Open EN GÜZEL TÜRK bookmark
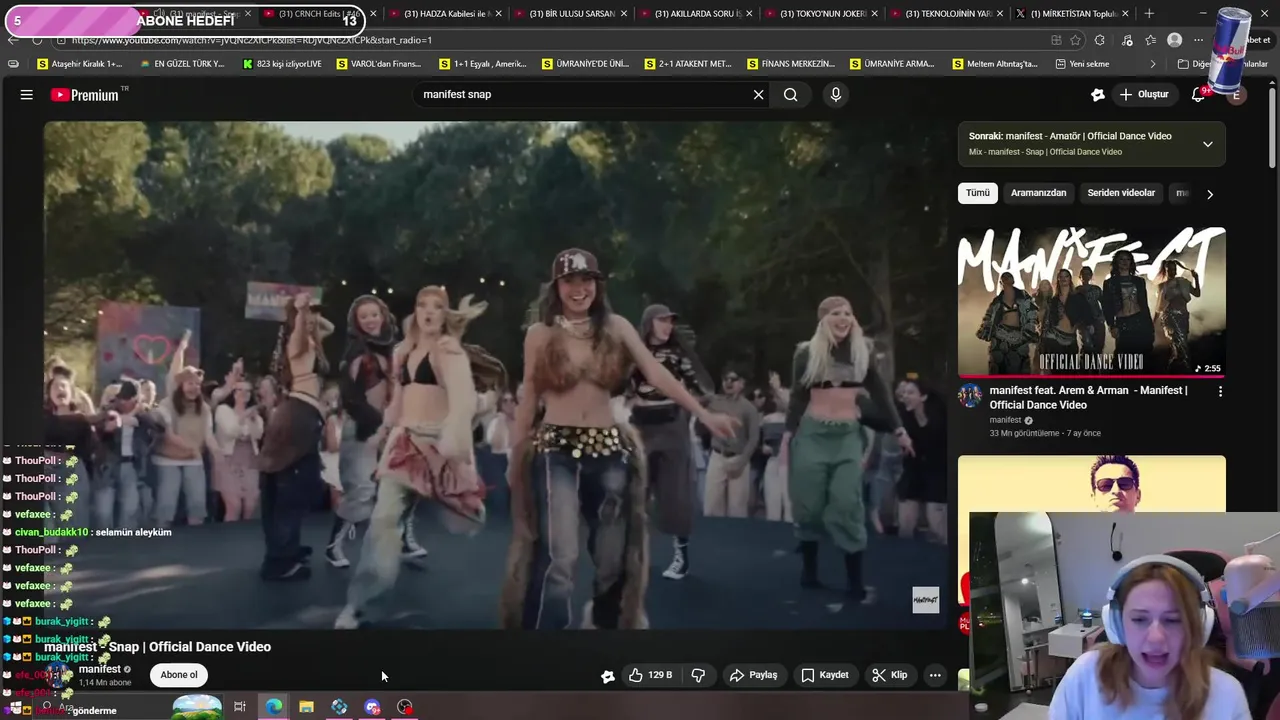The width and height of the screenshot is (1280, 720). tap(182, 64)
